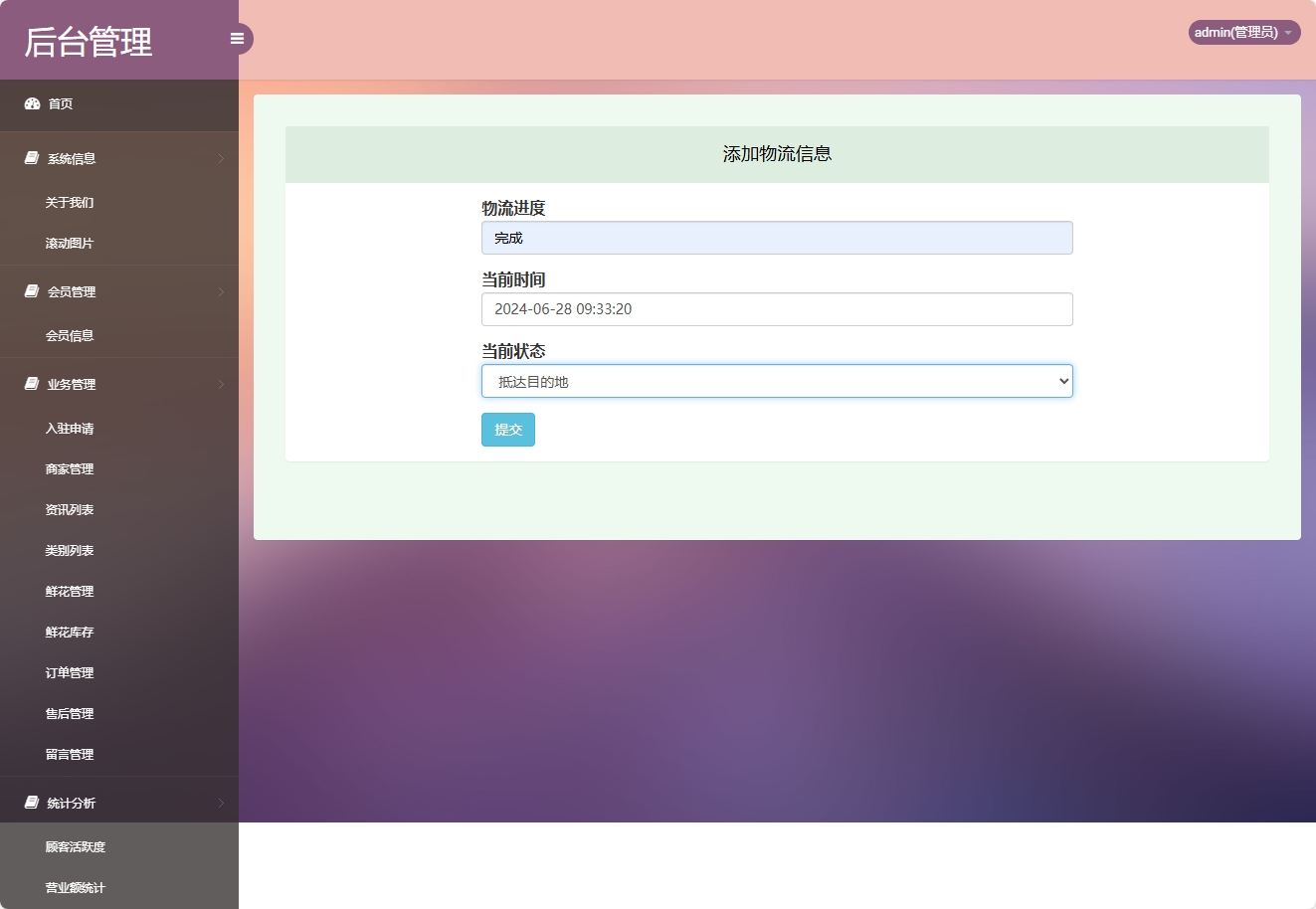The width and height of the screenshot is (1316, 909).
Task: Click the 物流进度 field label
Action: pyautogui.click(x=513, y=208)
